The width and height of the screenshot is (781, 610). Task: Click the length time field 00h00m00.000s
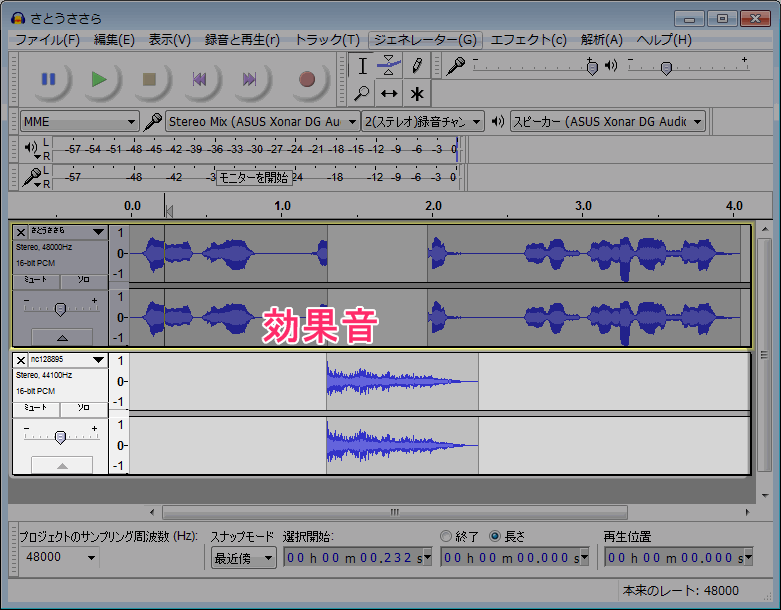pyautogui.click(x=515, y=557)
